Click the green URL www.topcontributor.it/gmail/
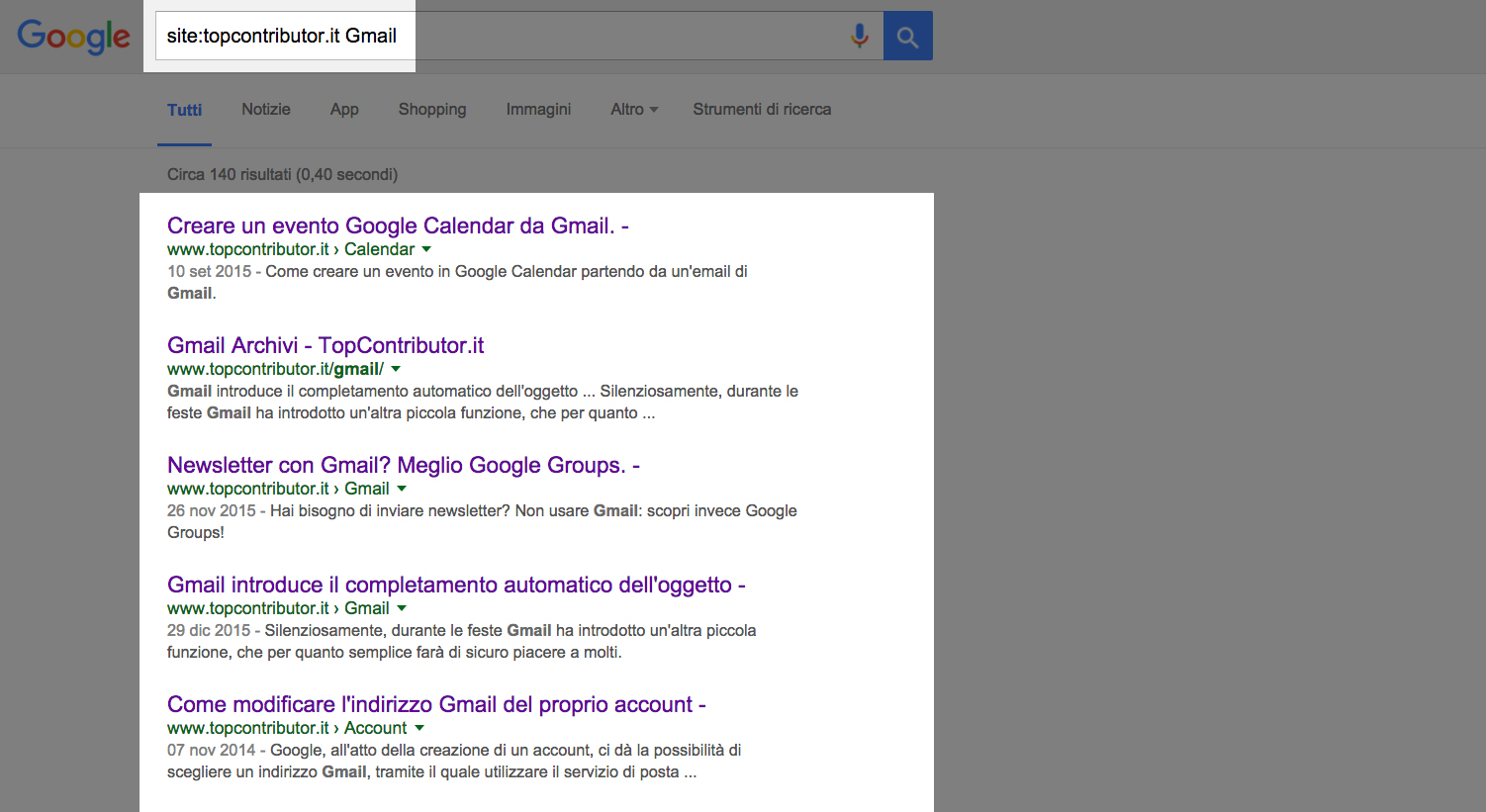This screenshot has width=1486, height=812. click(x=275, y=369)
